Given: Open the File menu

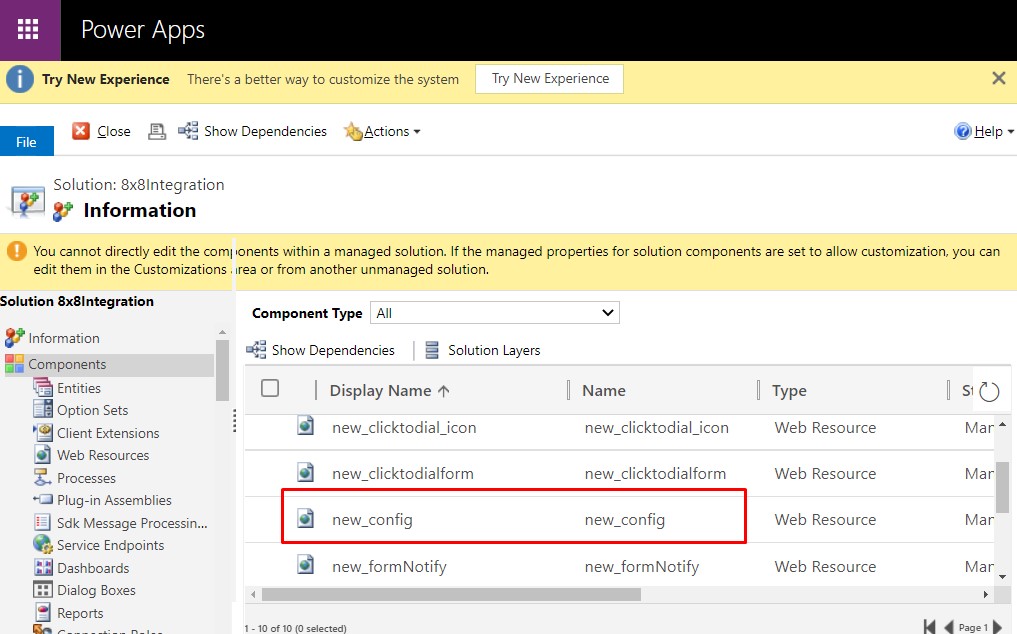Looking at the screenshot, I should click(x=27, y=141).
